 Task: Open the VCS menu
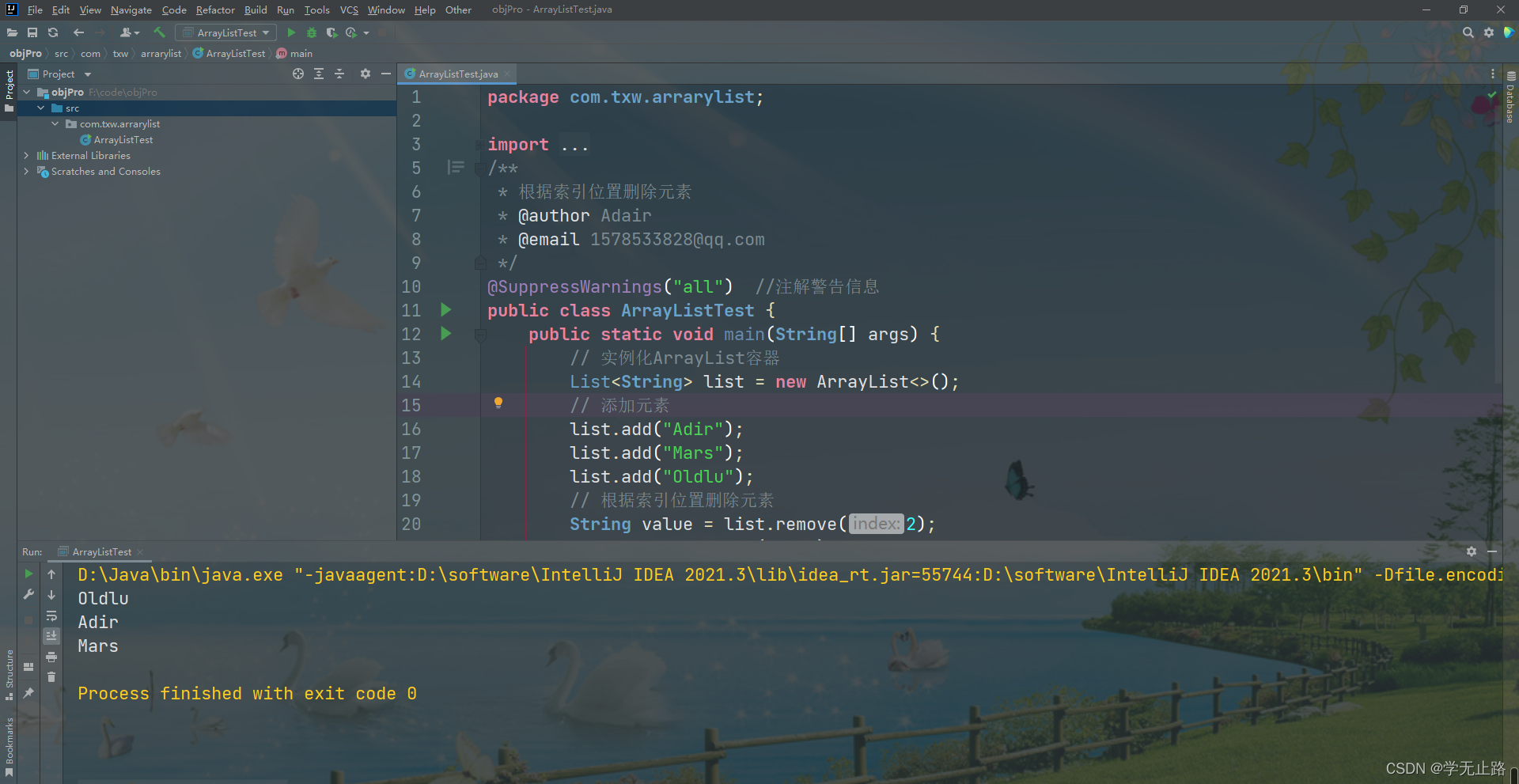(349, 9)
